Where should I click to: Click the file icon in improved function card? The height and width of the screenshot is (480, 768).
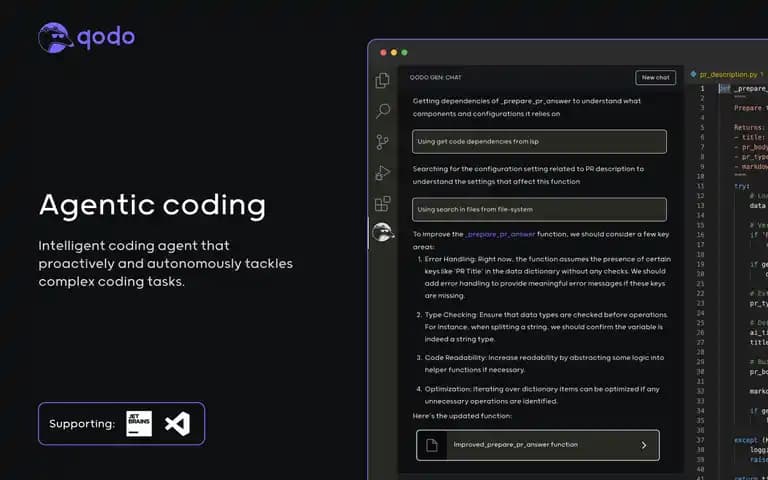(432, 445)
